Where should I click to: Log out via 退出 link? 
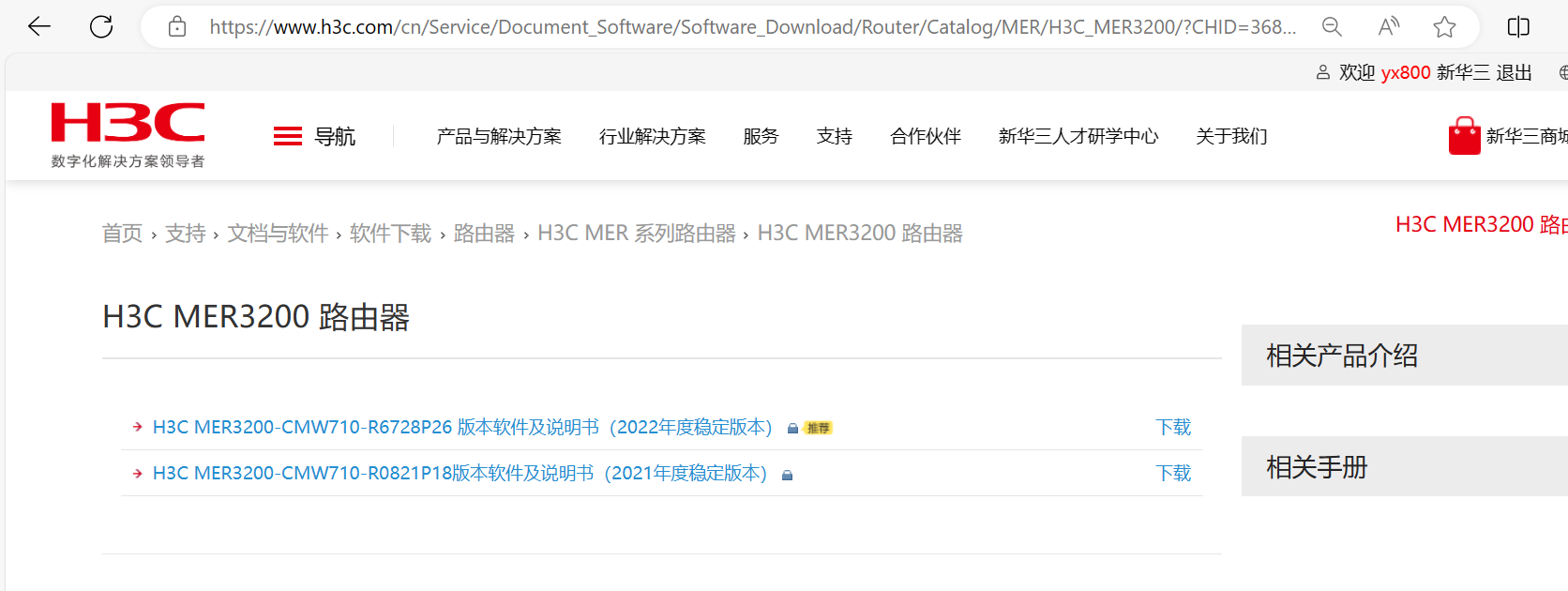point(1514,72)
